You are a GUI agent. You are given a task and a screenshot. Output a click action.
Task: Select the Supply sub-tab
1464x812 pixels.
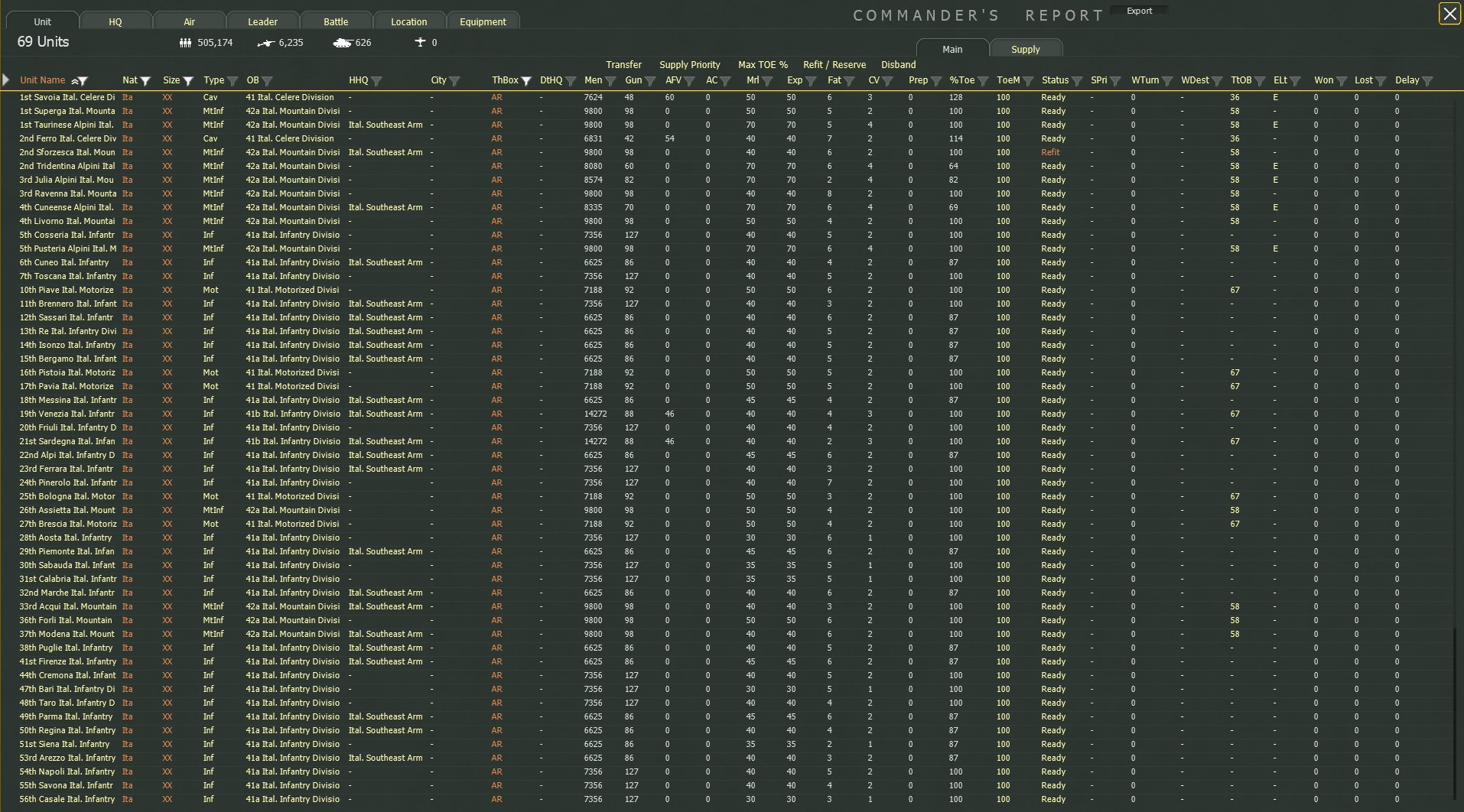tap(1025, 49)
